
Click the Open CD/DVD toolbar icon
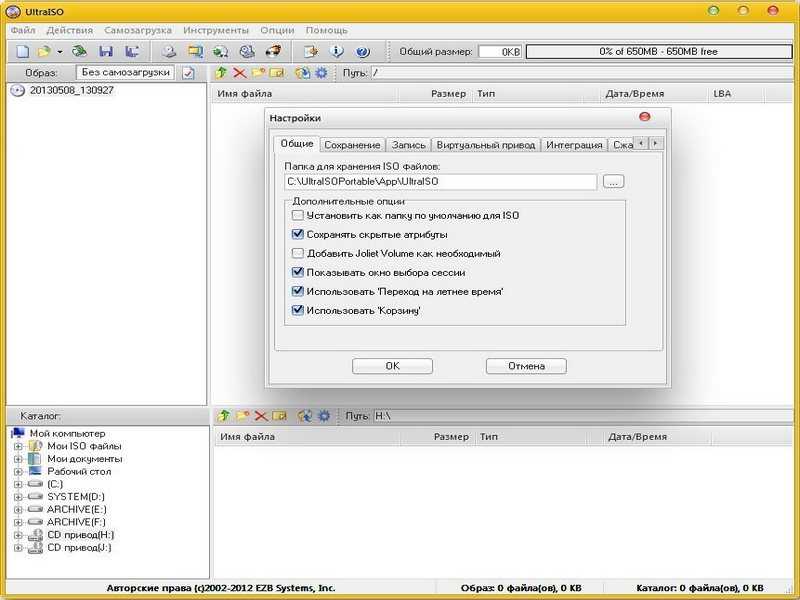pos(80,52)
